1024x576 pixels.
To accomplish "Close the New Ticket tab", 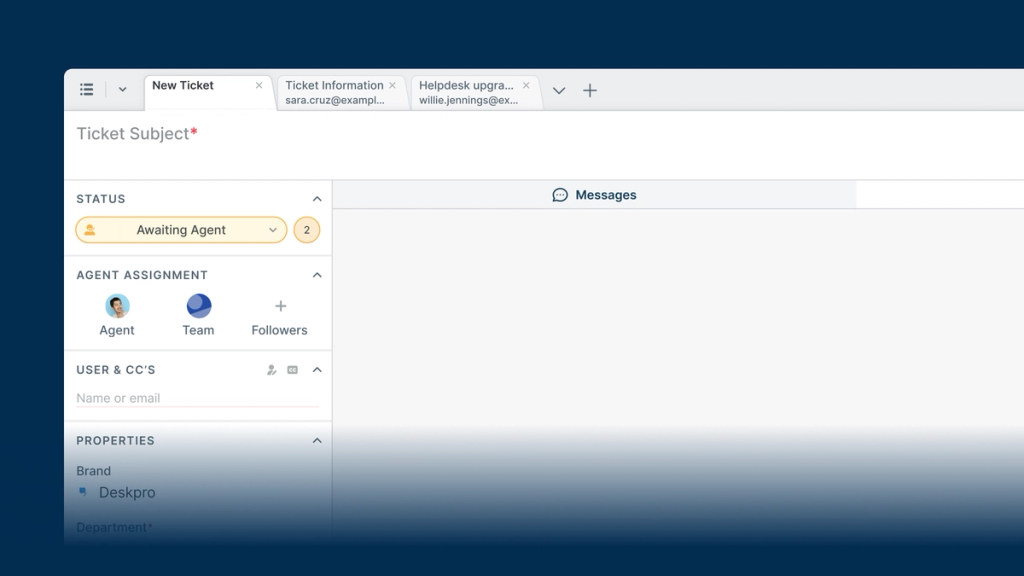I will (259, 86).
